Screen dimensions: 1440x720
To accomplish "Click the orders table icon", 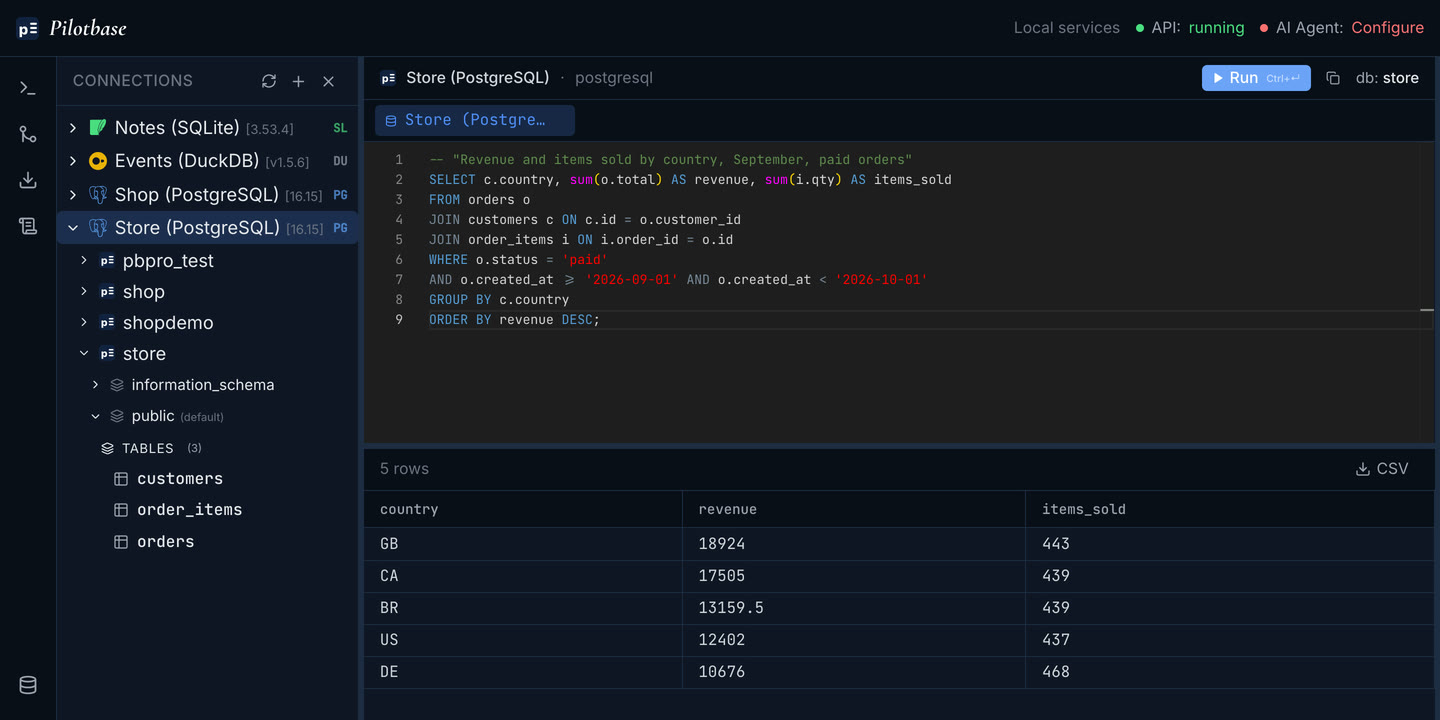I will [x=121, y=542].
